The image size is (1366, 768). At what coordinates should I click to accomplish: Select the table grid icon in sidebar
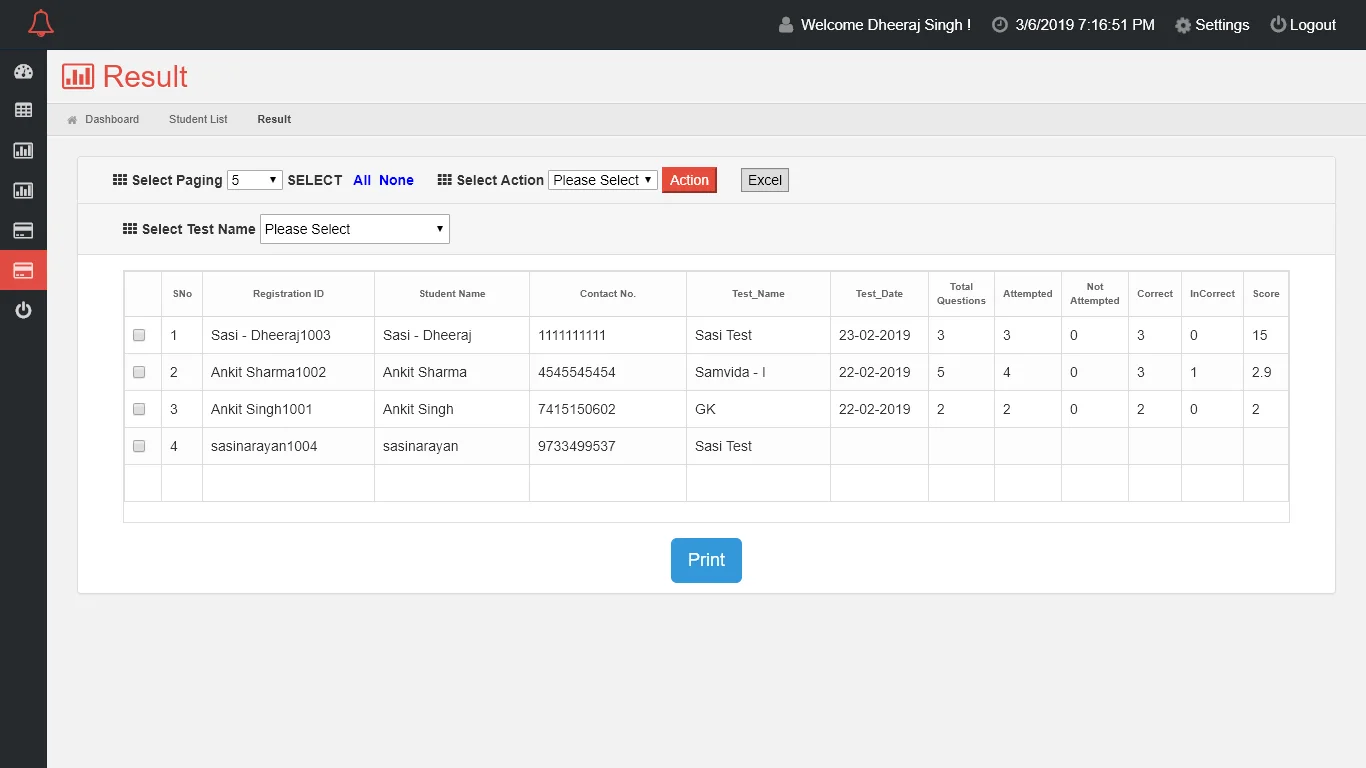23,110
